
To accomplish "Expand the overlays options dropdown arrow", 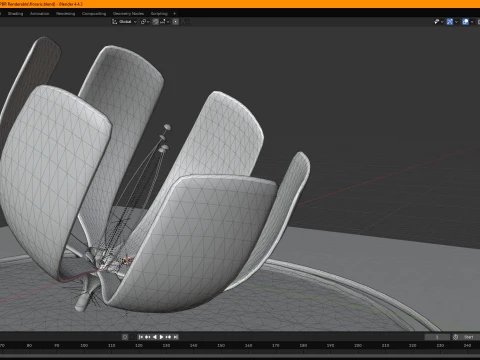I will click(472, 22).
